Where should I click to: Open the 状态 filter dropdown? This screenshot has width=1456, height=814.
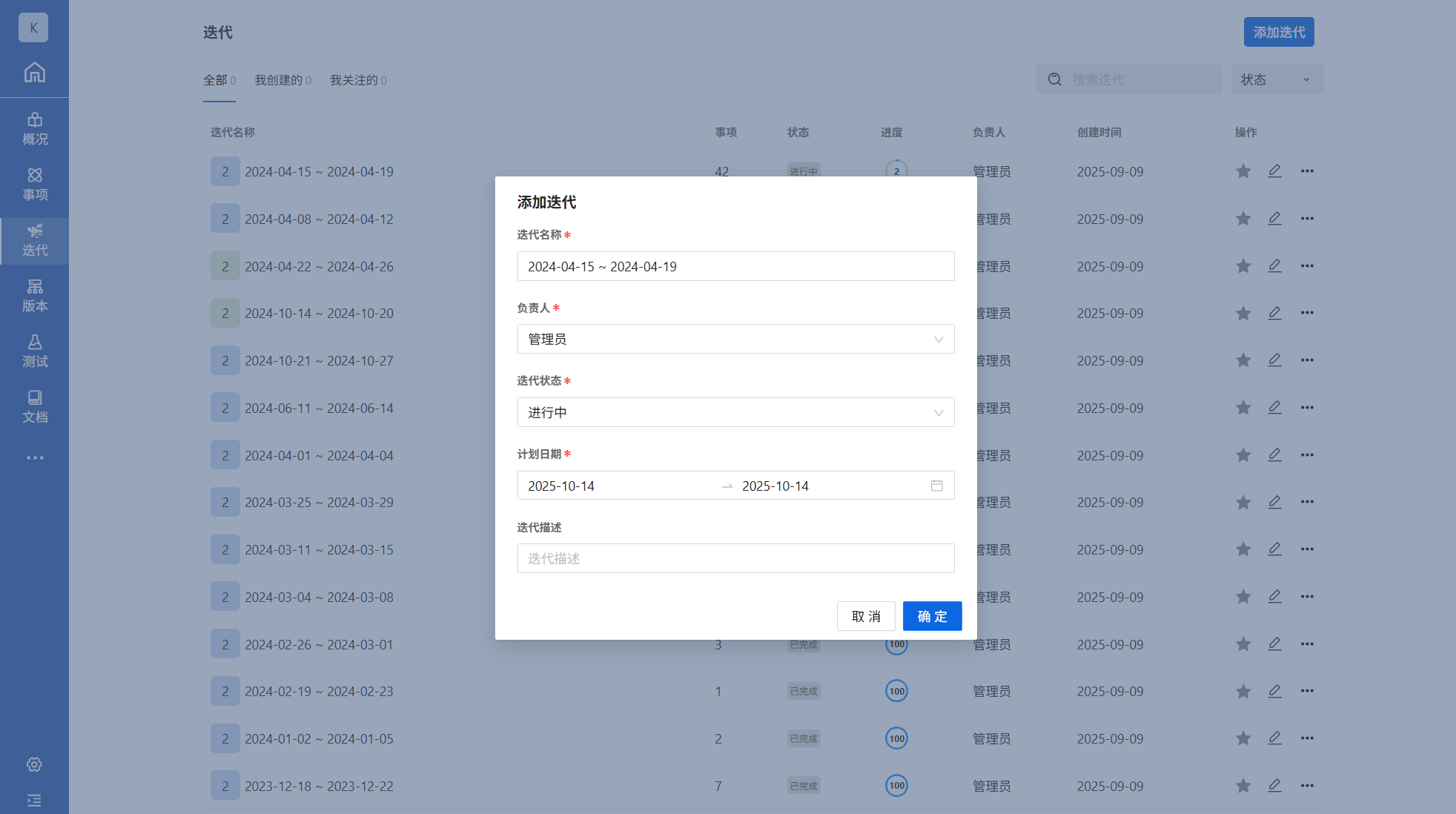pos(1277,79)
